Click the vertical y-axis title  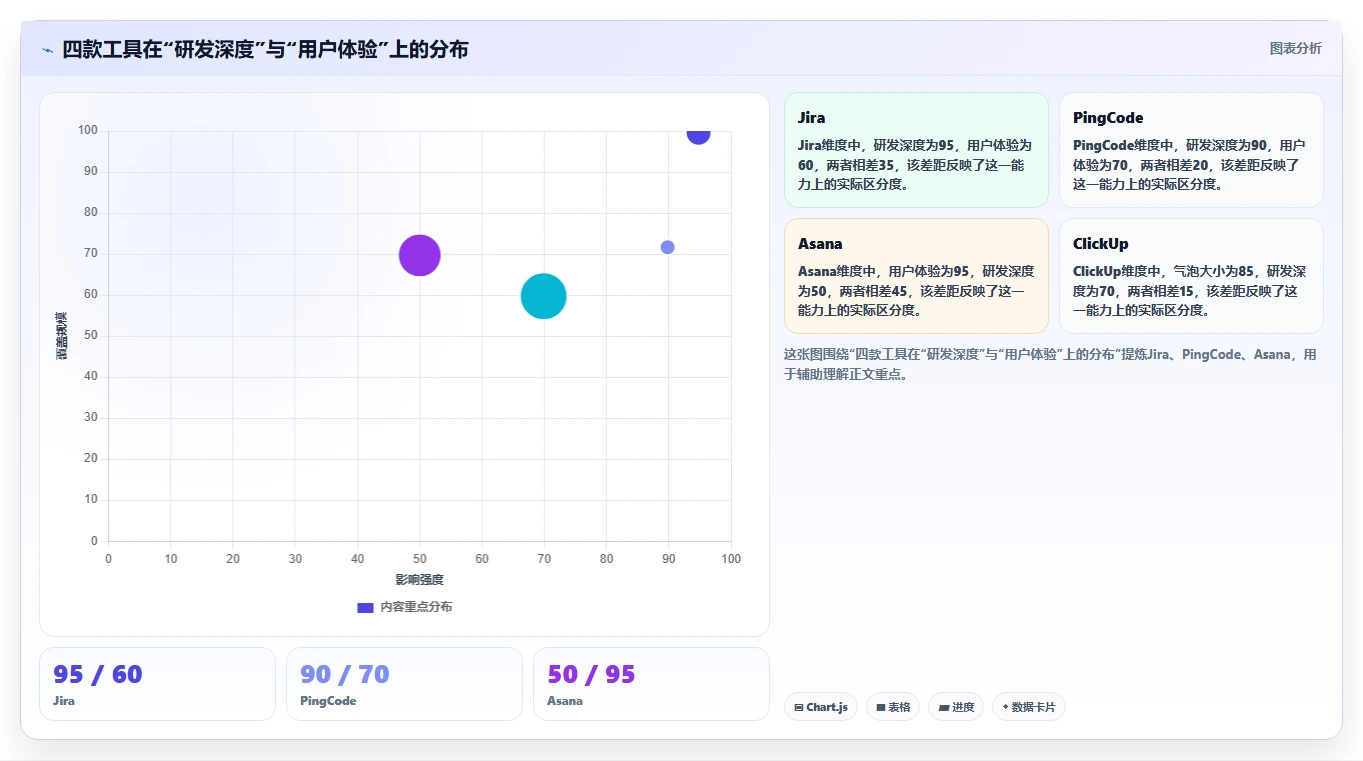[61, 336]
